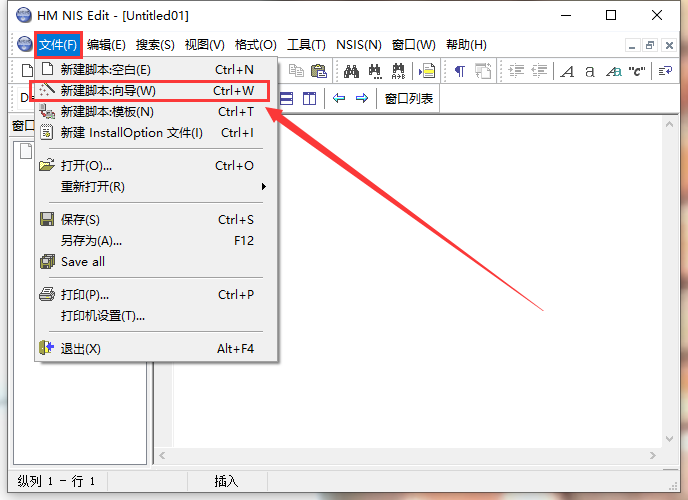Click the toggle case Aa icon

point(614,71)
